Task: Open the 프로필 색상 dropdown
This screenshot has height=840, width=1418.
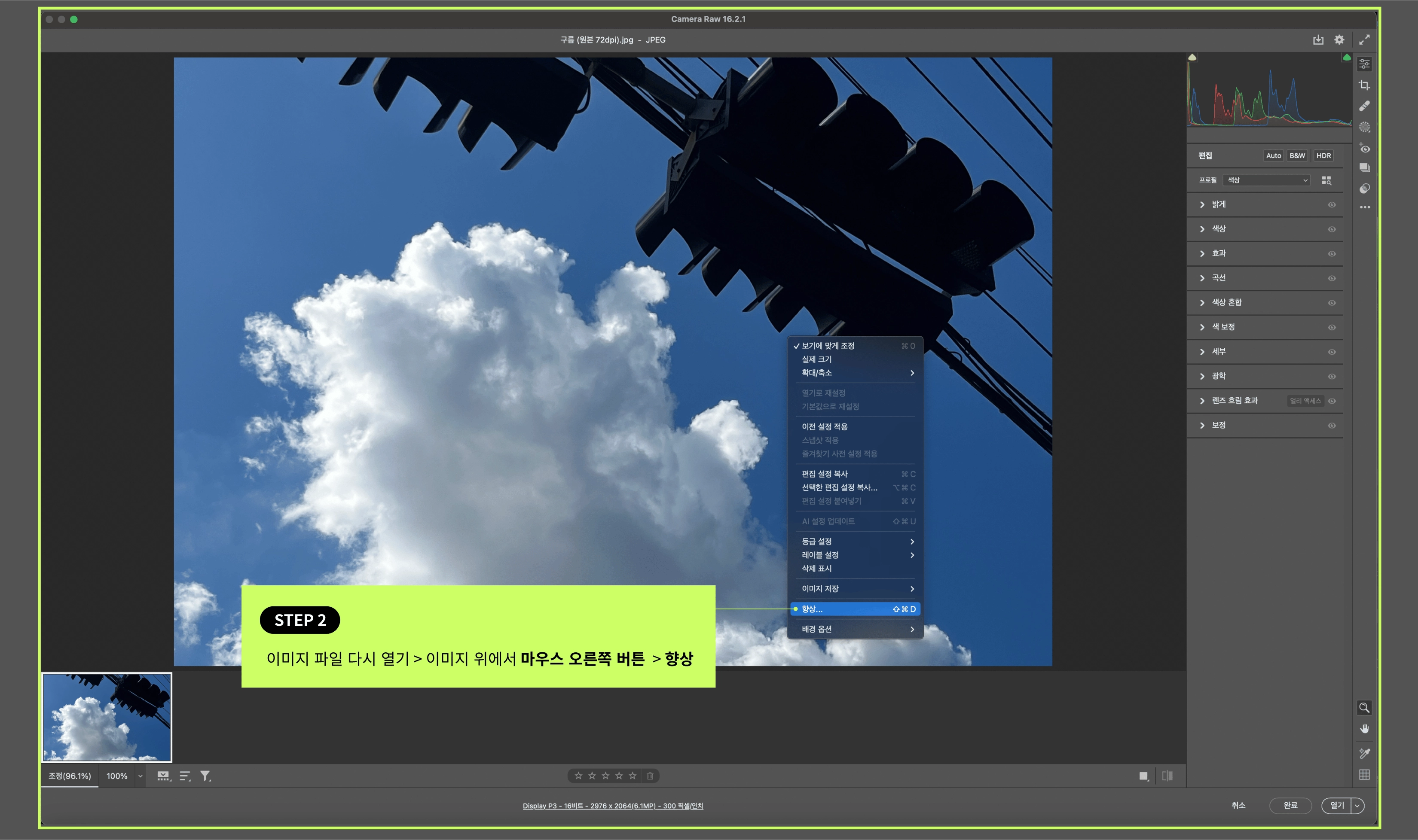Action: coord(1266,180)
